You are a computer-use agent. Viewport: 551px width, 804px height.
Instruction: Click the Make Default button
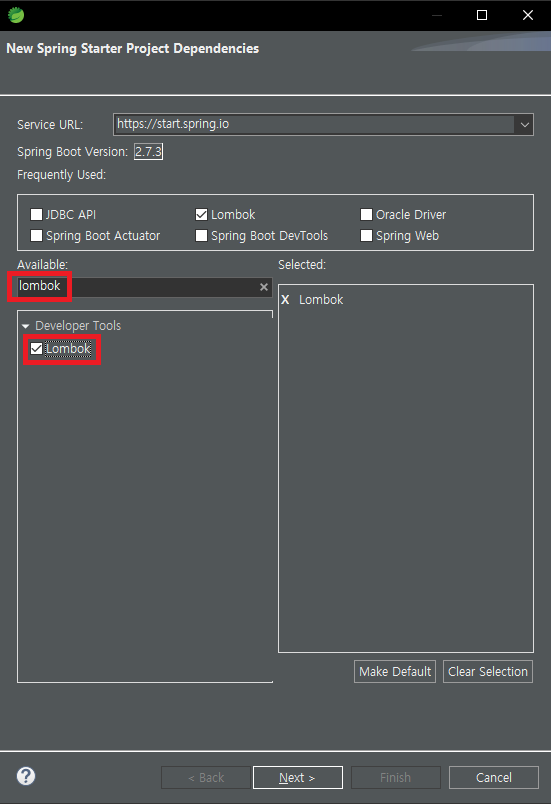pos(395,672)
